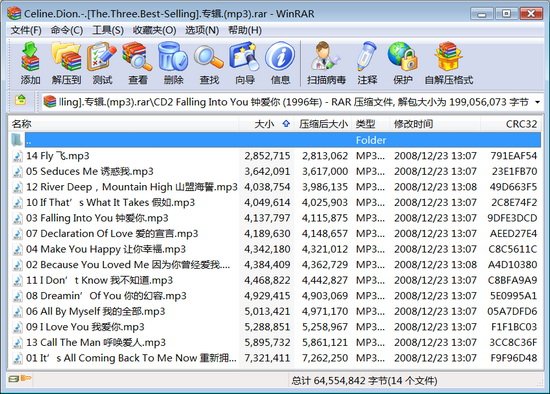The image size is (550, 394).
Task: Sort by 修改时间 column header
Action: pos(435,124)
